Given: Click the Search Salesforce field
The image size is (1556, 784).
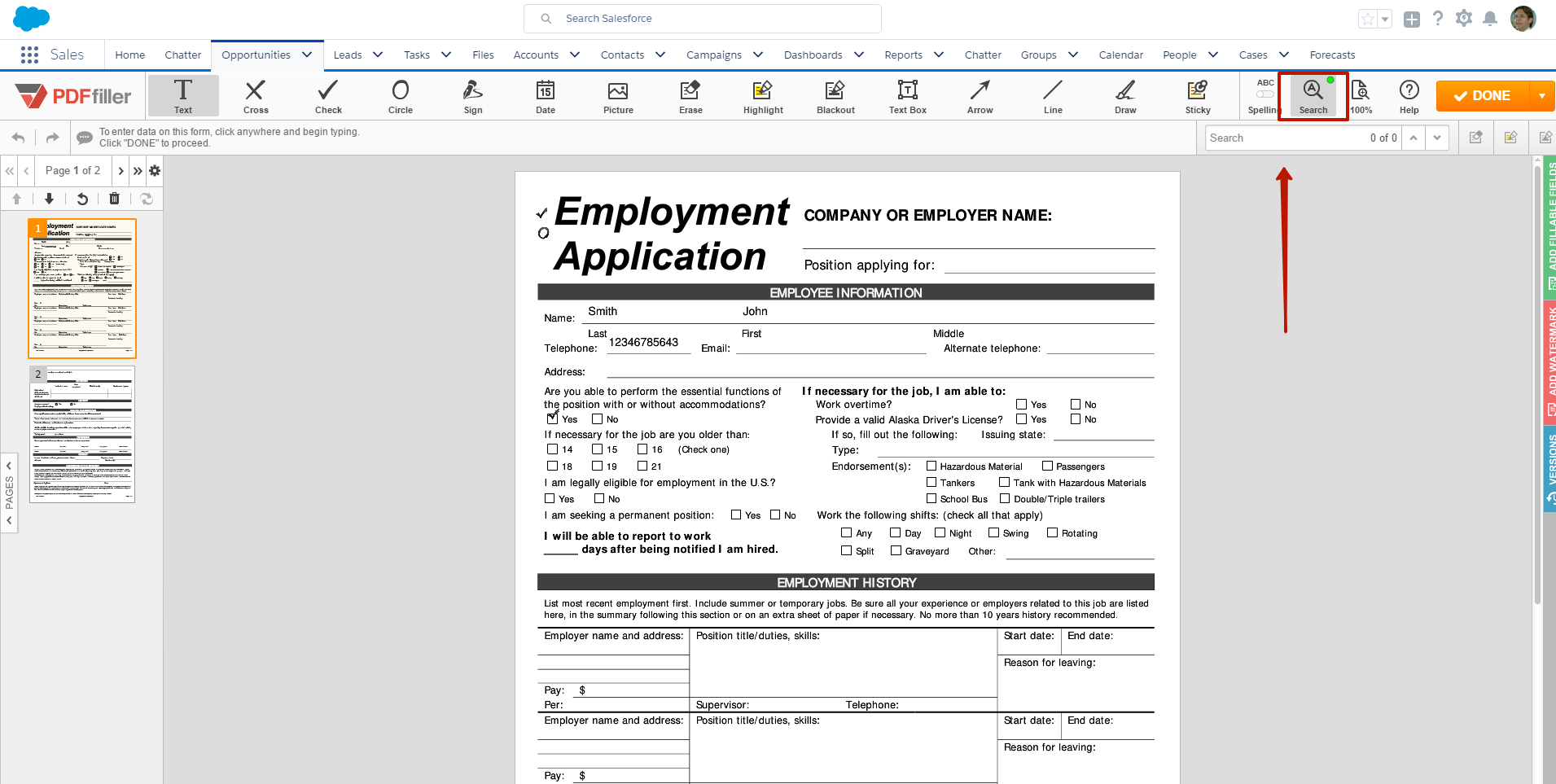Looking at the screenshot, I should click(x=703, y=18).
